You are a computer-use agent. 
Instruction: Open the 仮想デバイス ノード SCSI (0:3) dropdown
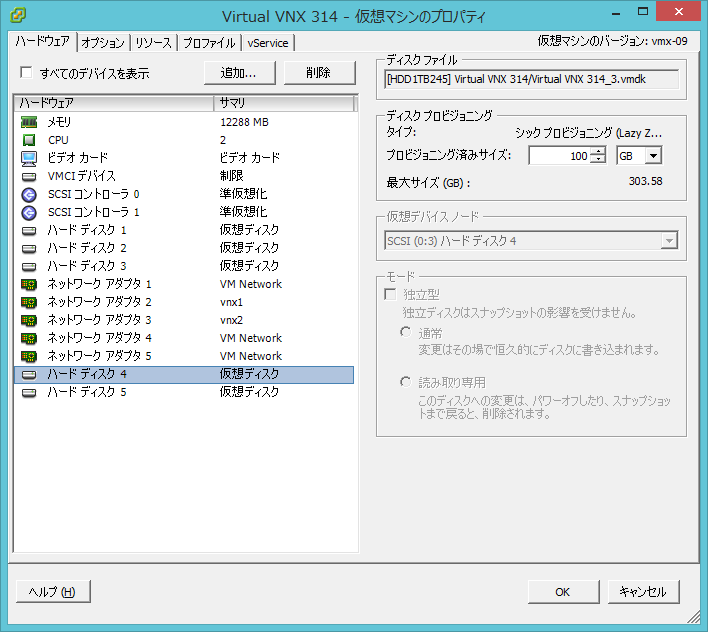(669, 241)
